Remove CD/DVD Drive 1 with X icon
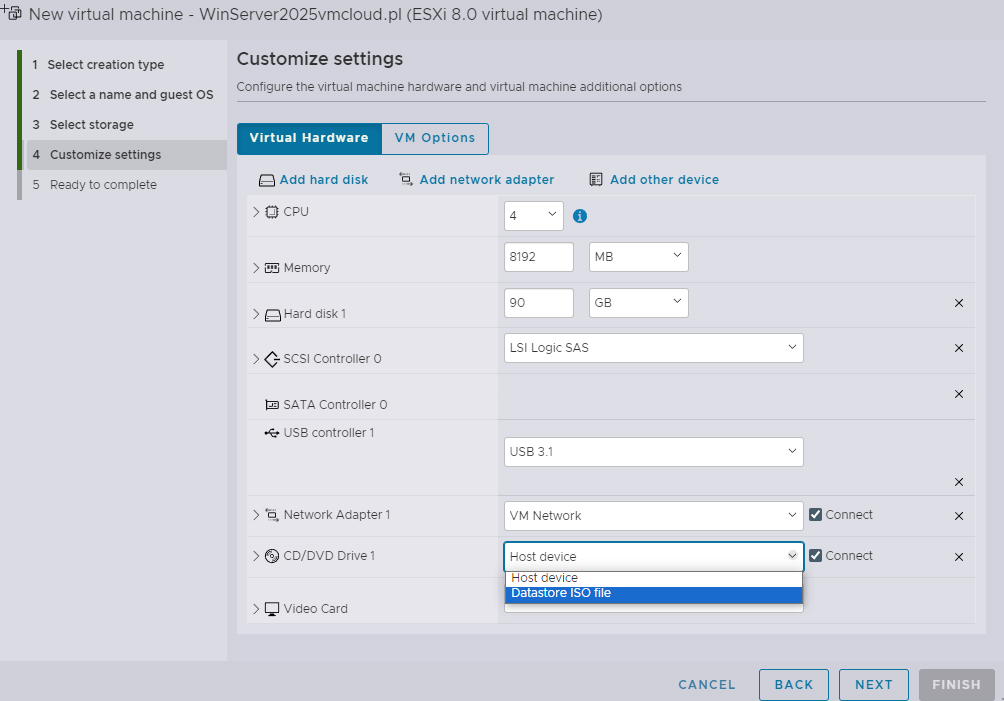This screenshot has width=1004, height=701. [x=958, y=557]
